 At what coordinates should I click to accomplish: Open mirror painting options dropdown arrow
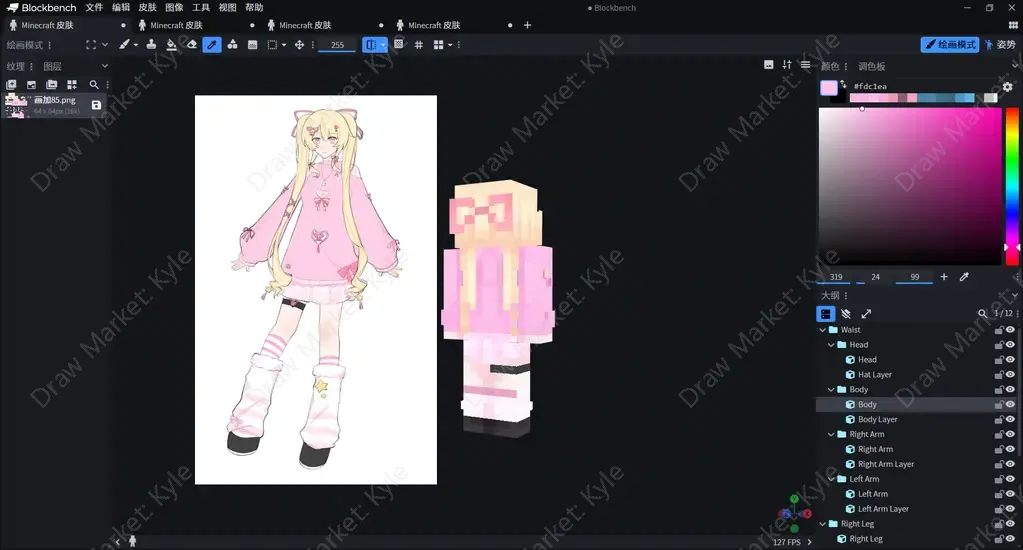click(383, 44)
